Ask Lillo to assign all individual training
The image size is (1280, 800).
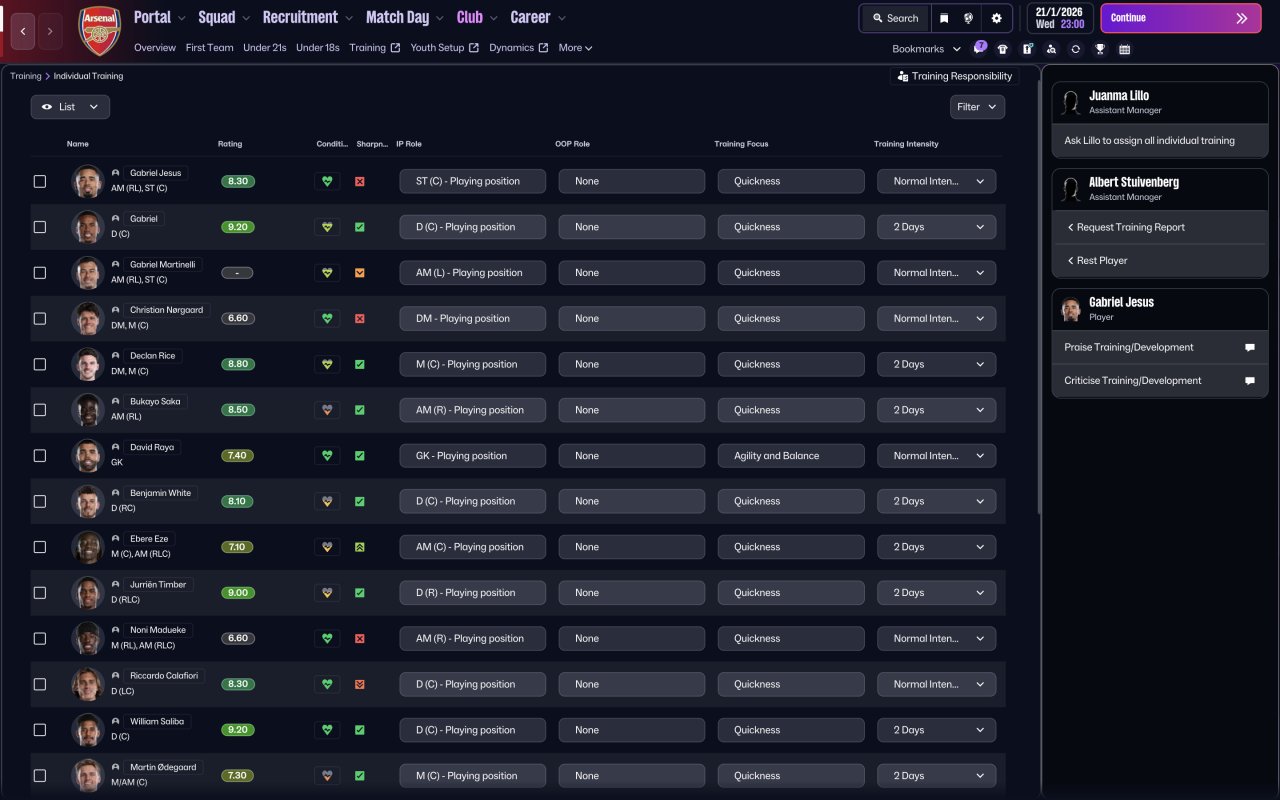point(1160,141)
